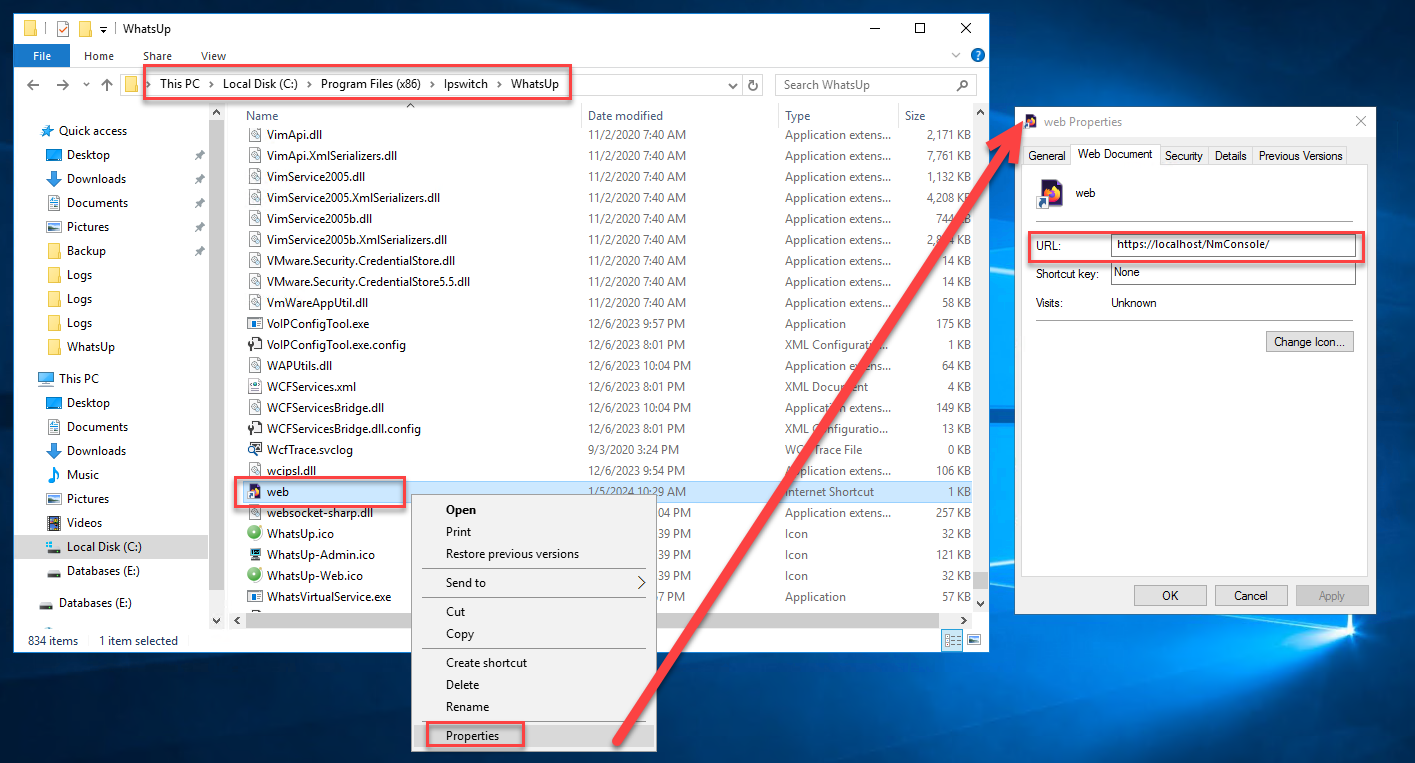Click the VoIPConfigTool.exe application icon
The width and height of the screenshot is (1415, 763).
(255, 324)
